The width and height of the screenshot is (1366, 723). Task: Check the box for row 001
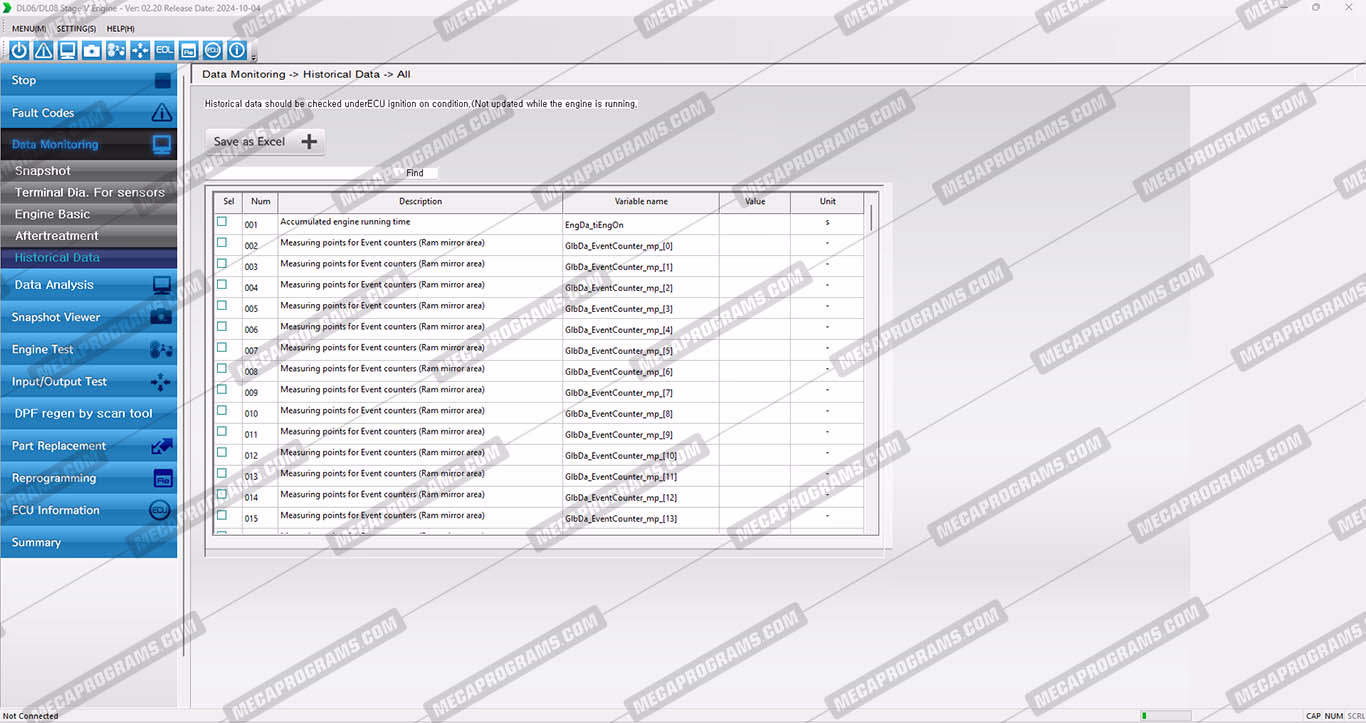click(222, 222)
